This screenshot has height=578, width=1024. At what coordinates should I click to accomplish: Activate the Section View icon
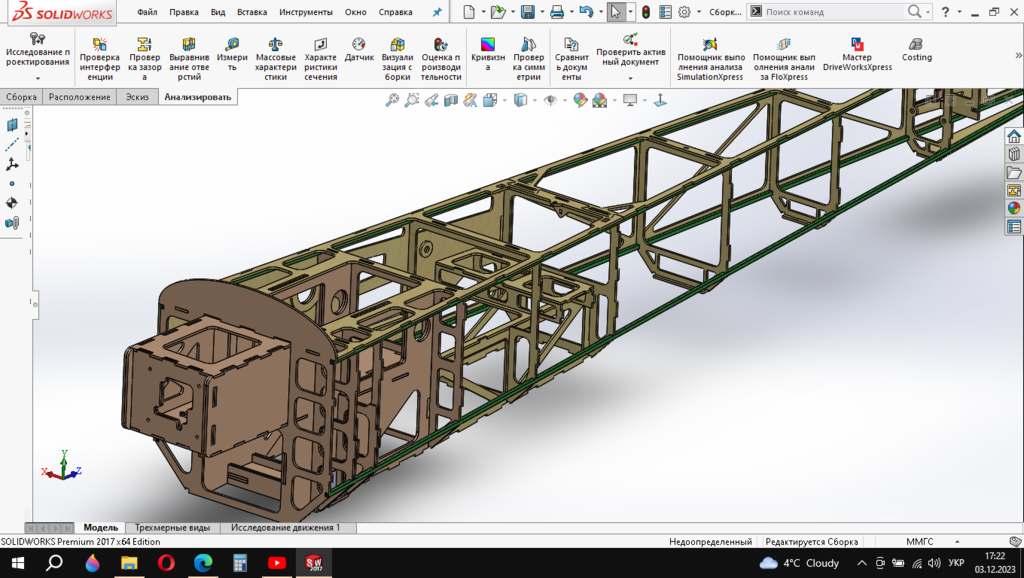click(451, 100)
